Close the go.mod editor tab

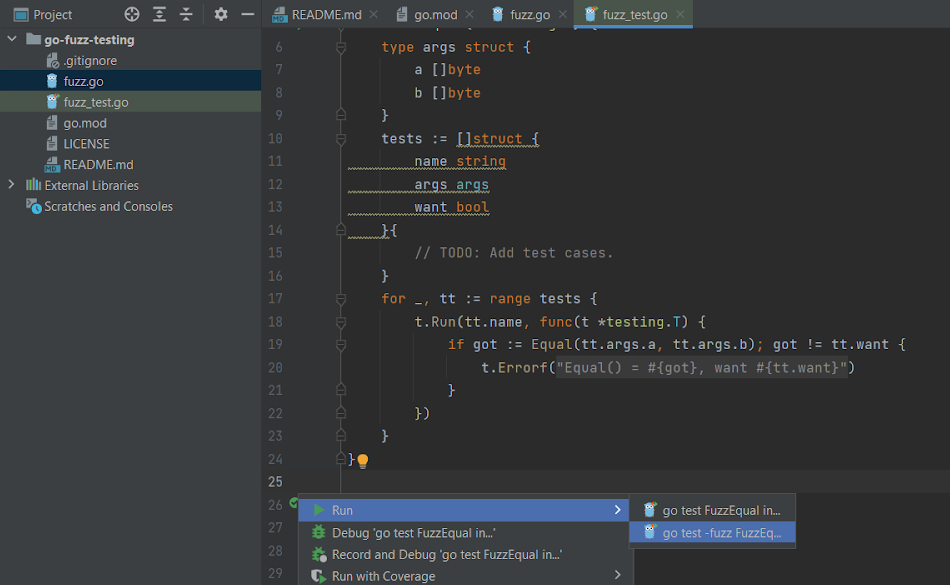(470, 14)
